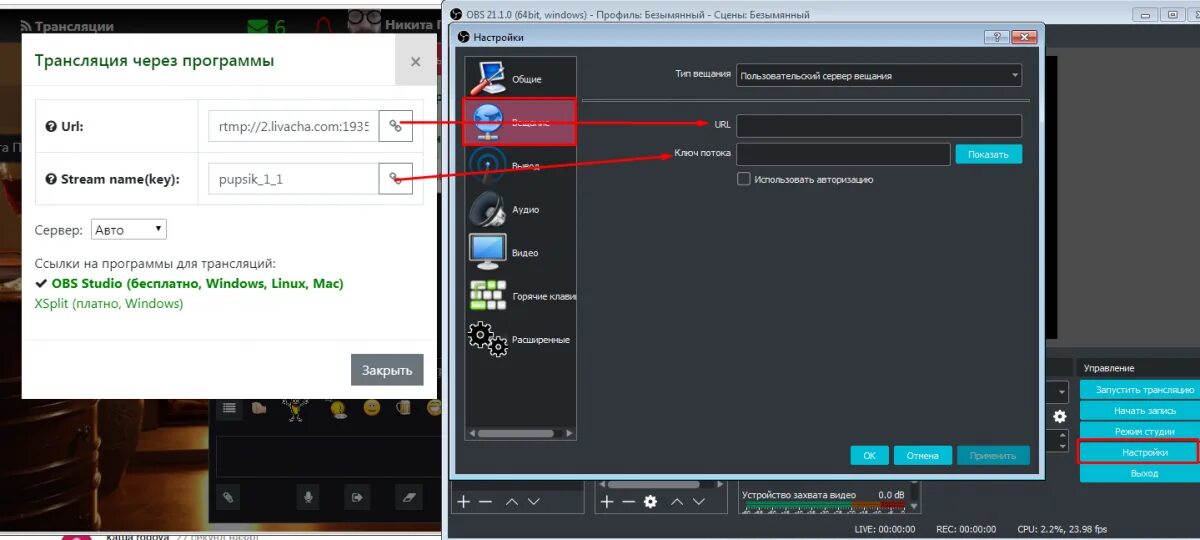Screen dimensions: 1200x540
Task: Copy the Stream name key link button
Action: [396, 179]
